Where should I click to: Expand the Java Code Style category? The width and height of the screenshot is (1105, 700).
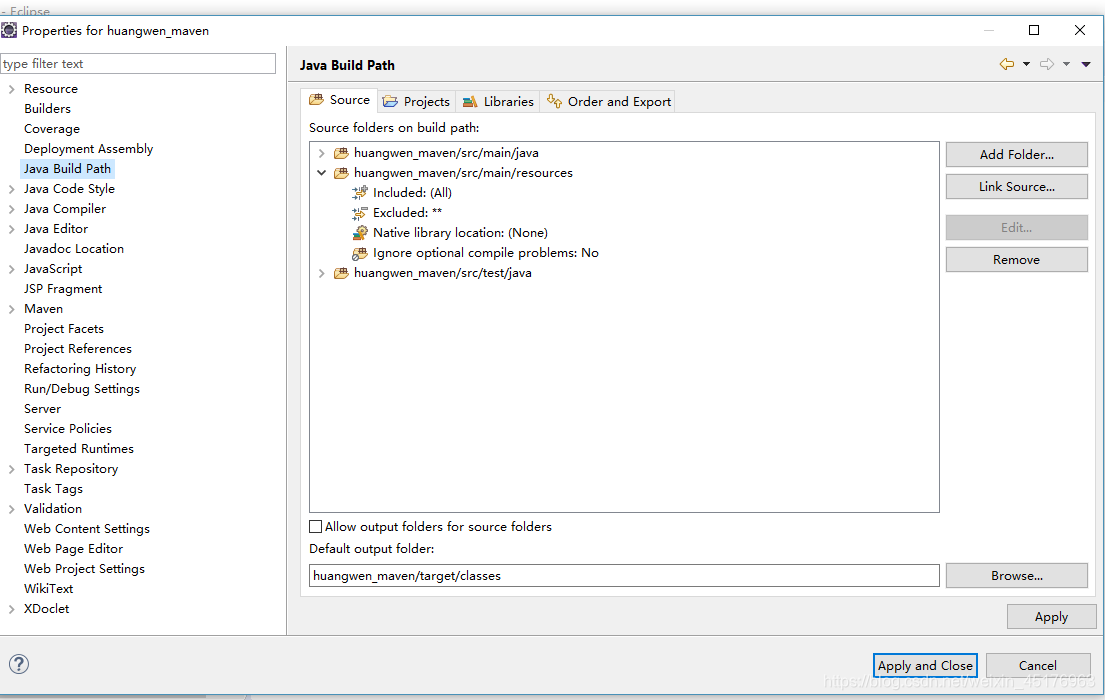click(11, 189)
